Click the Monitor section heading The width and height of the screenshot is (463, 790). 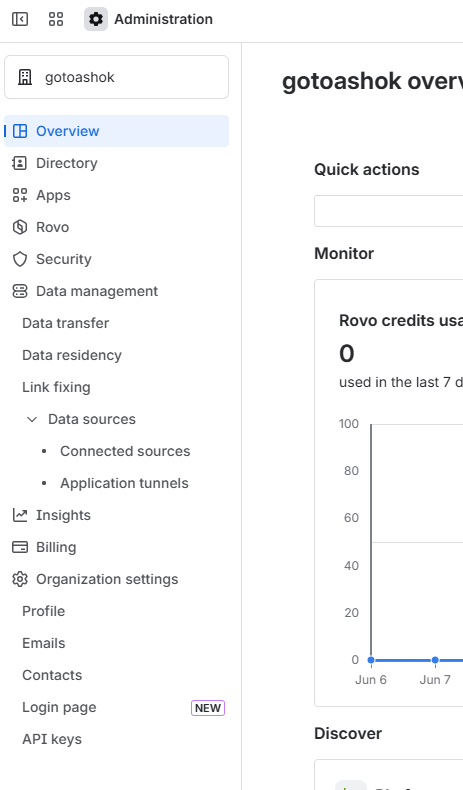click(344, 253)
